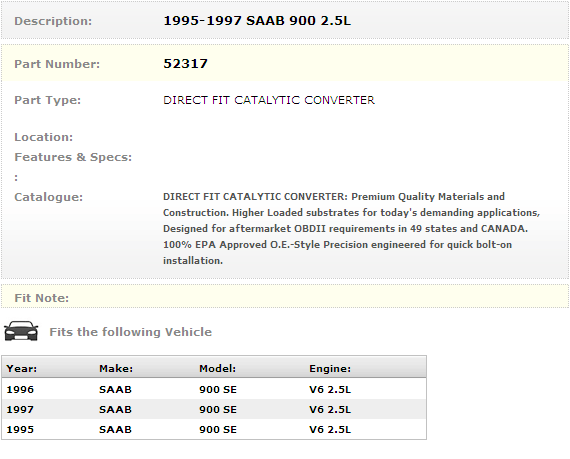Click 900 SE model in the 1995 row
This screenshot has height=459, width=570.
coord(218,430)
